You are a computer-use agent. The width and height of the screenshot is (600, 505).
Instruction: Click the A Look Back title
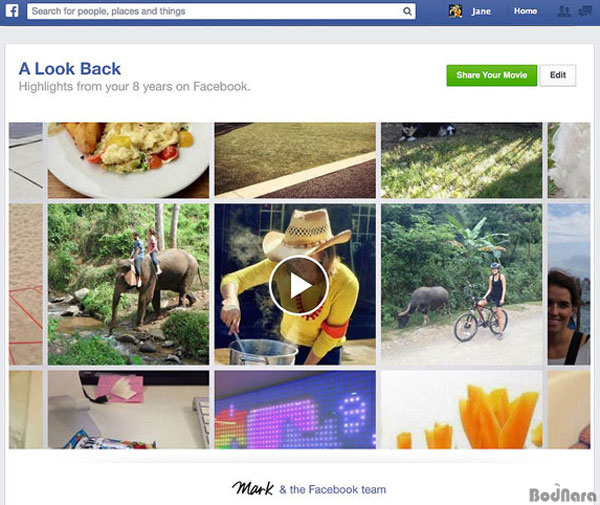click(x=70, y=69)
